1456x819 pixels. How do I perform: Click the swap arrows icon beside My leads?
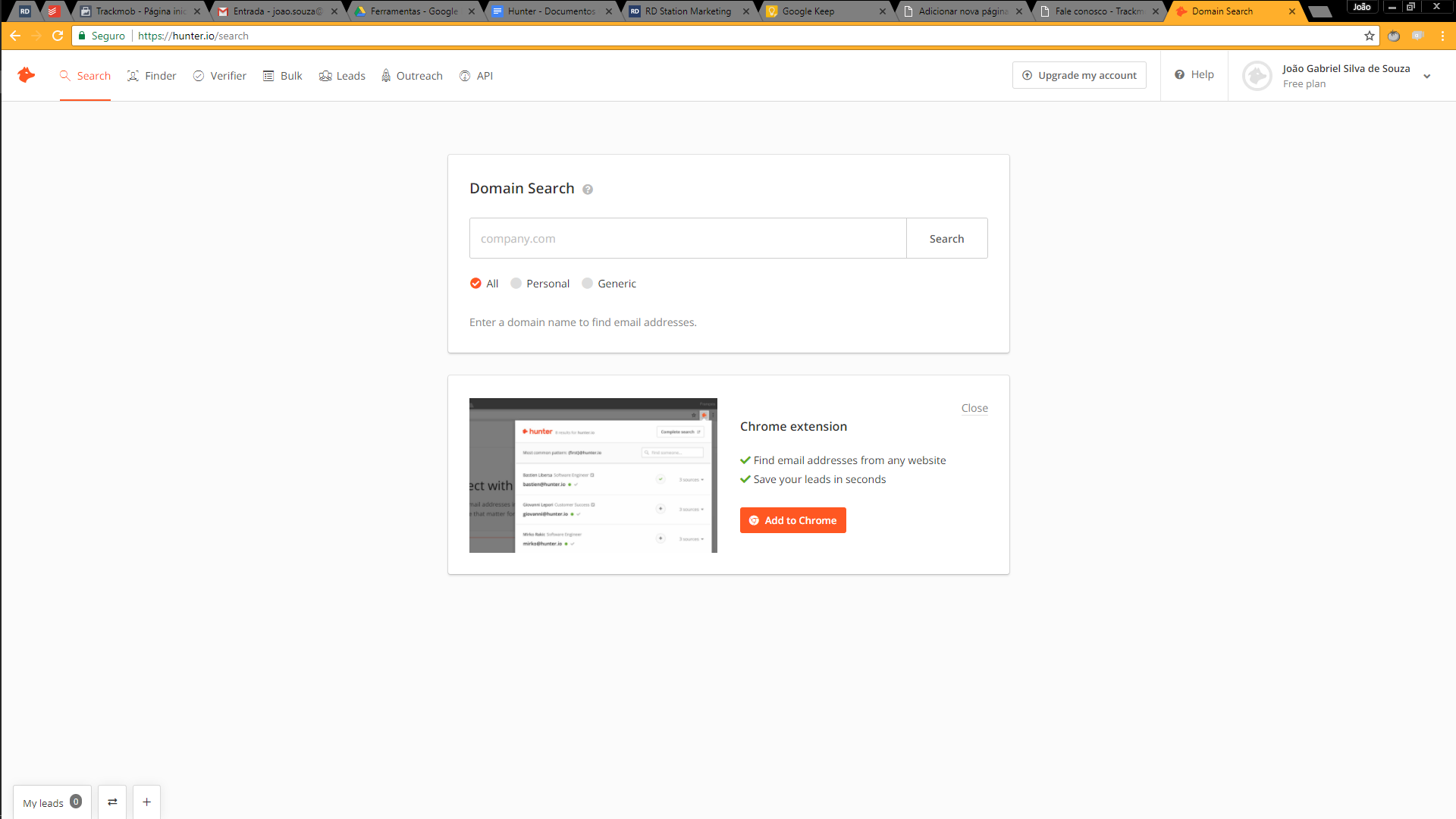112,802
